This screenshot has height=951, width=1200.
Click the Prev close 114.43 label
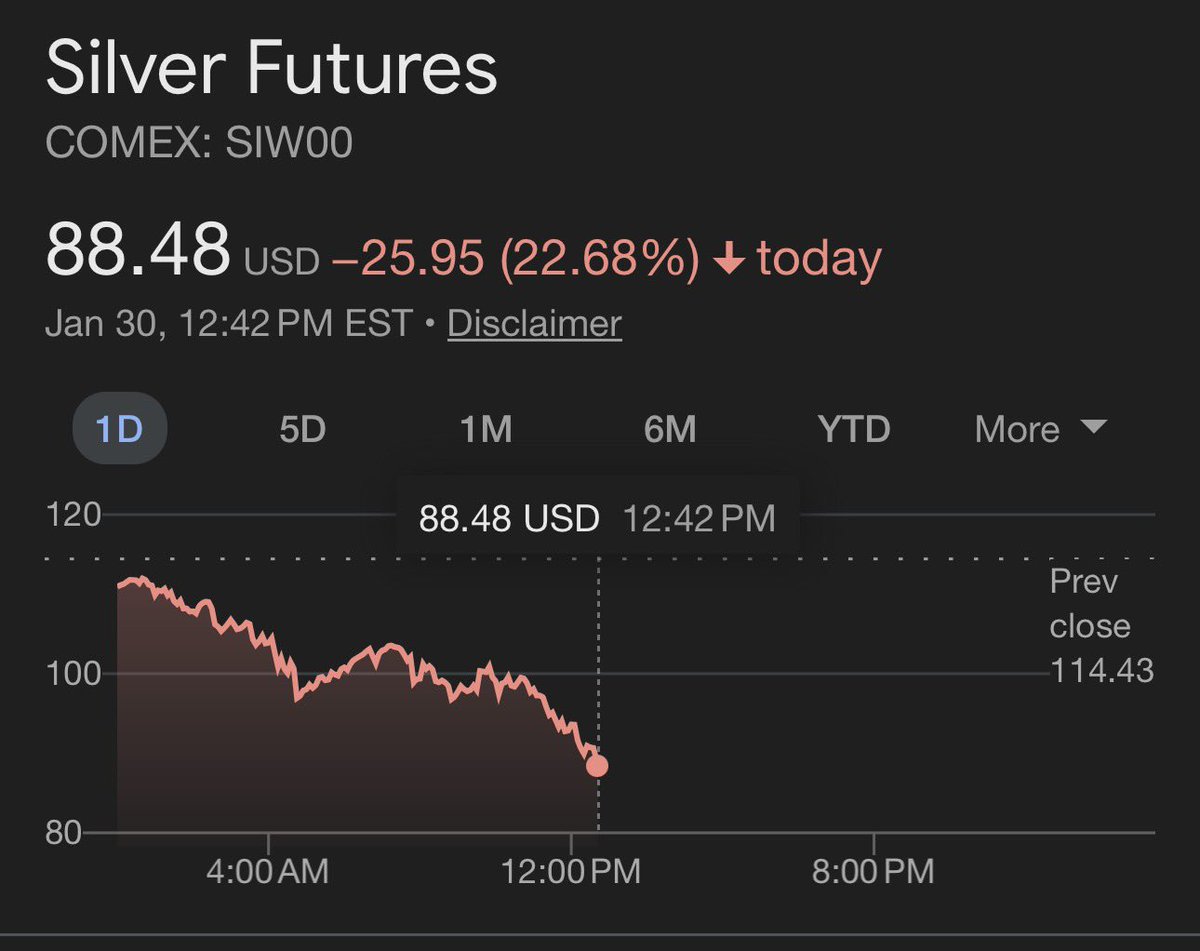(1100, 625)
